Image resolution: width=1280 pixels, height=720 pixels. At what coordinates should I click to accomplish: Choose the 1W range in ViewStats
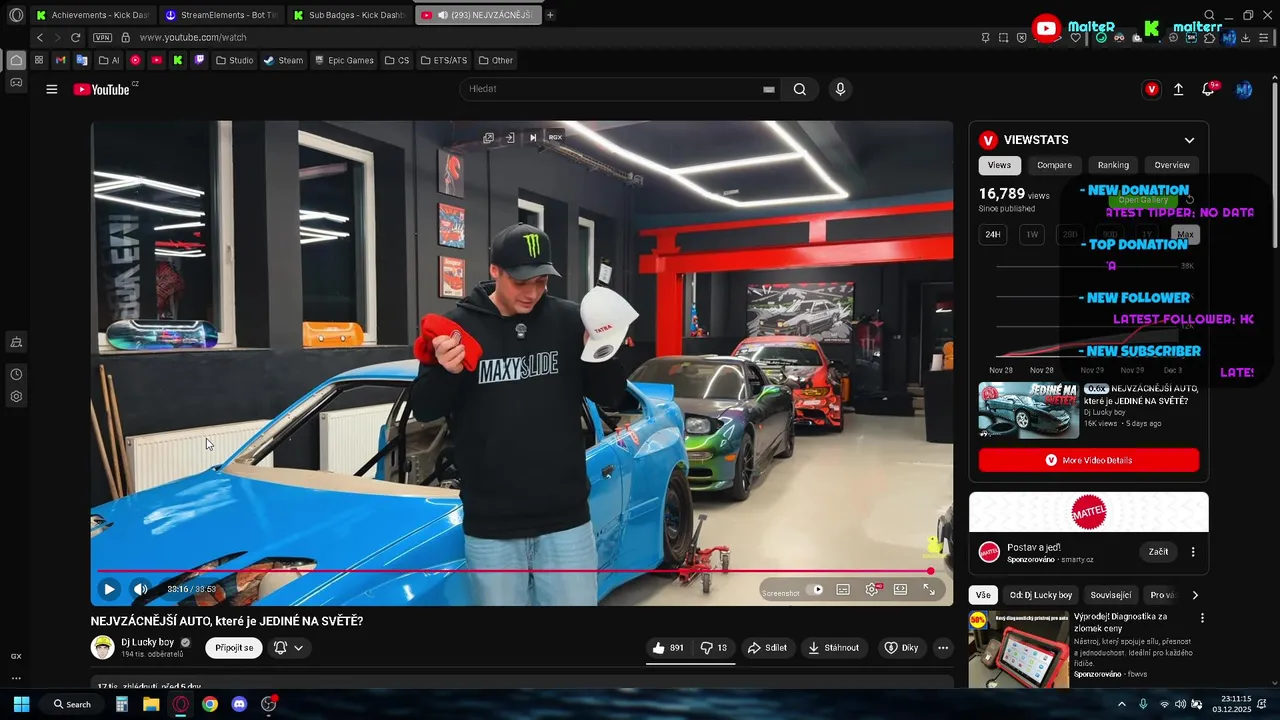pyautogui.click(x=1032, y=235)
